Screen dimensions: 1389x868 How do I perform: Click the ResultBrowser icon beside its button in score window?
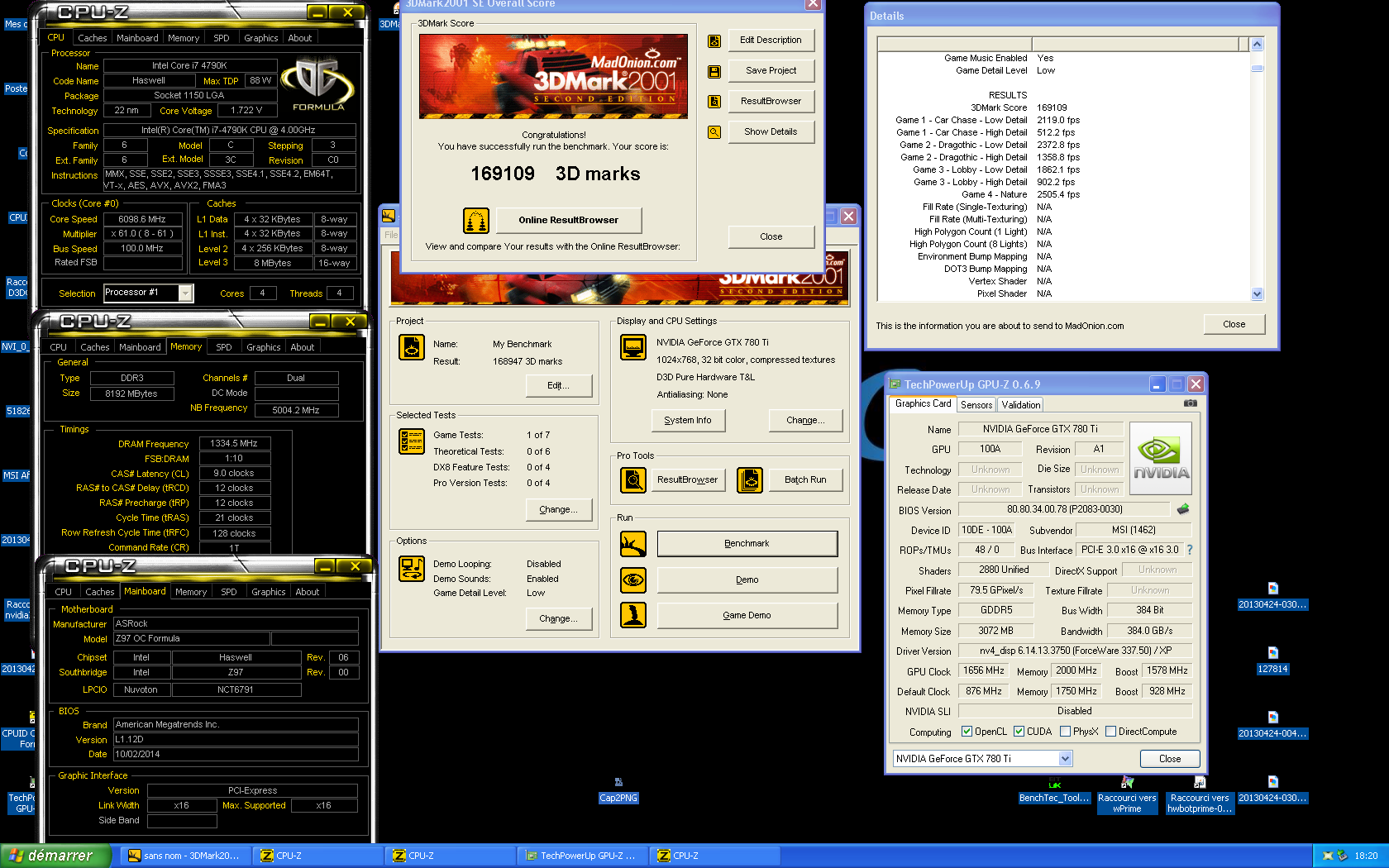[x=714, y=102]
